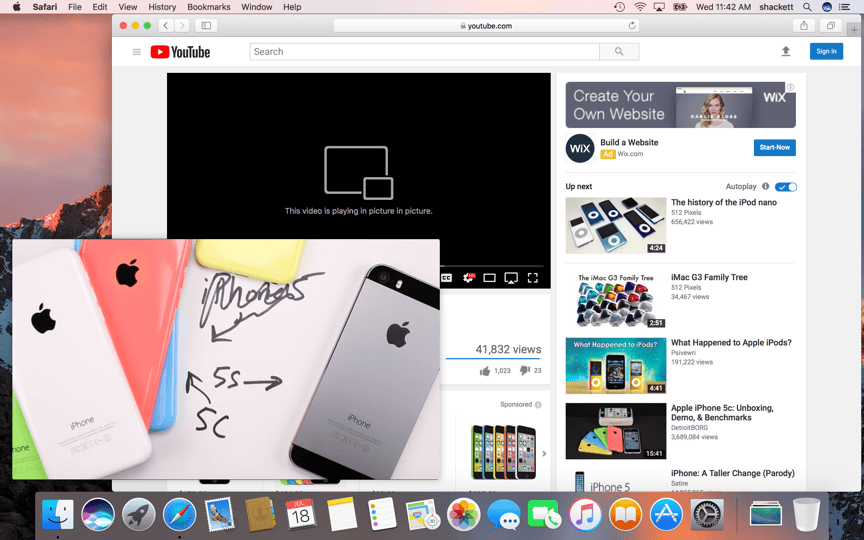The height and width of the screenshot is (540, 864).
Task: Open the shackett user menu
Action: [776, 7]
